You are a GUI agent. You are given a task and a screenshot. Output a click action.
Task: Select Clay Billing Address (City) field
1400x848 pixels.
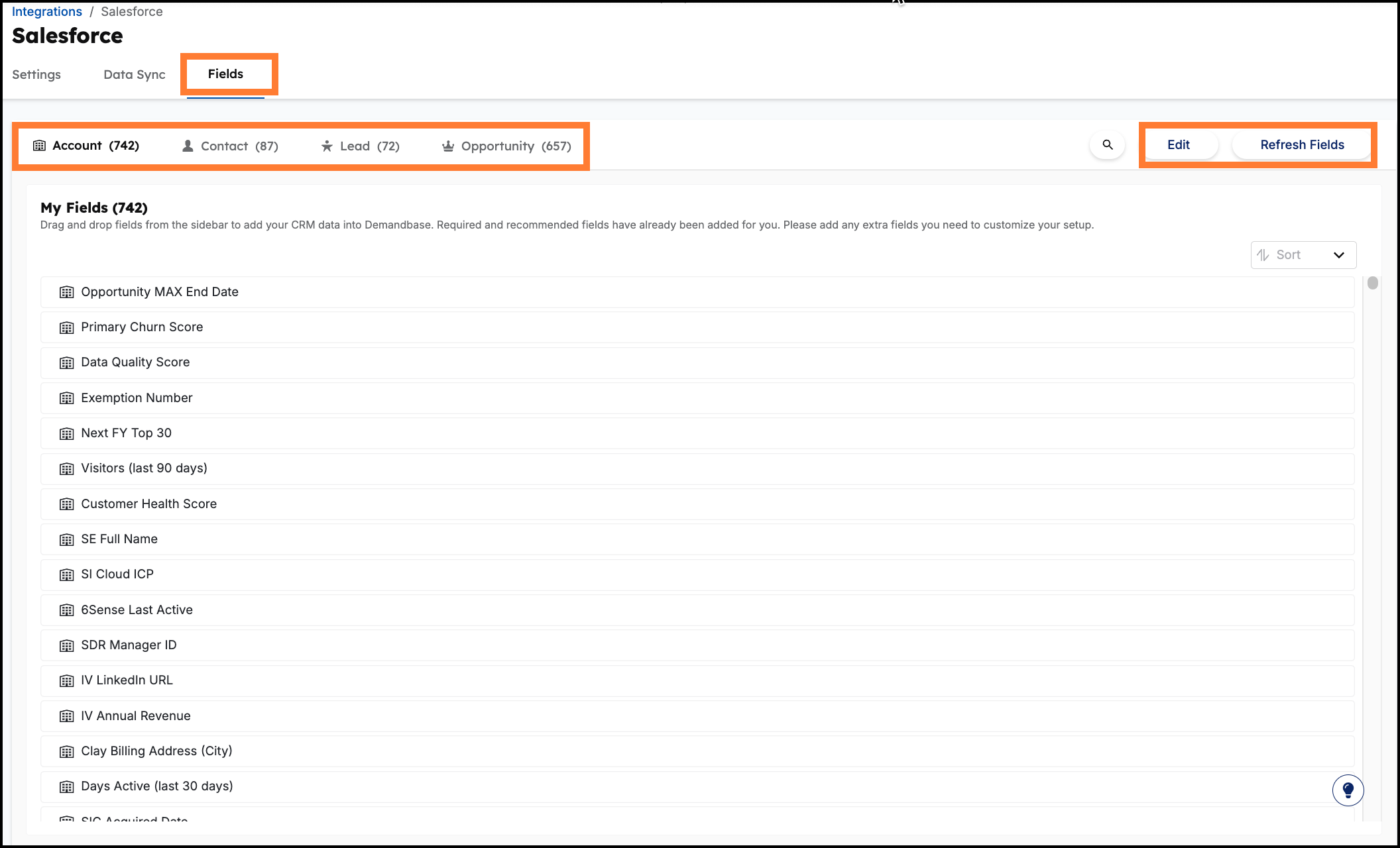coord(697,751)
